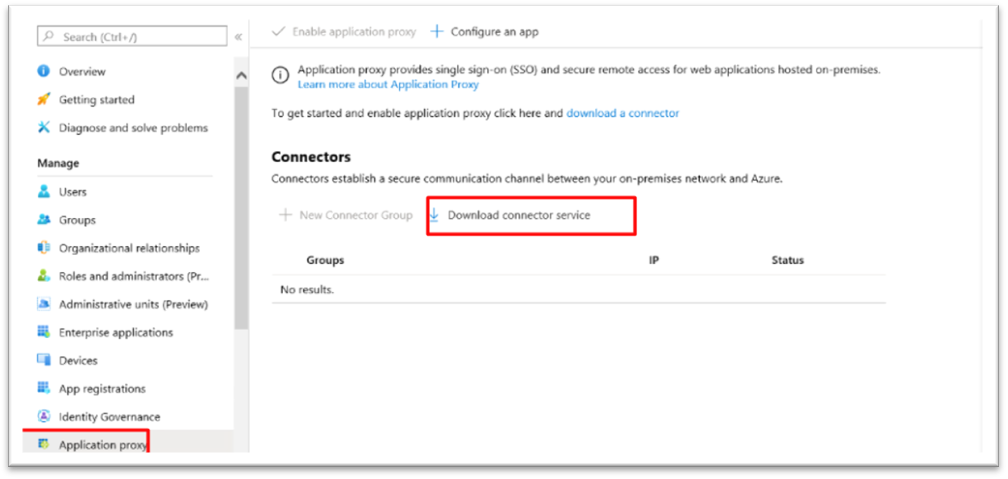
Task: Click Download connector service button
Action: pos(510,215)
